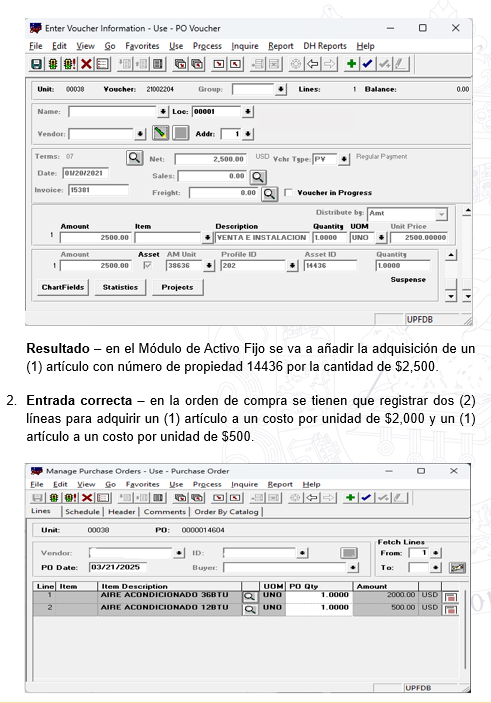Switch to the Comments tab
This screenshot has height=703, width=491.
click(165, 512)
